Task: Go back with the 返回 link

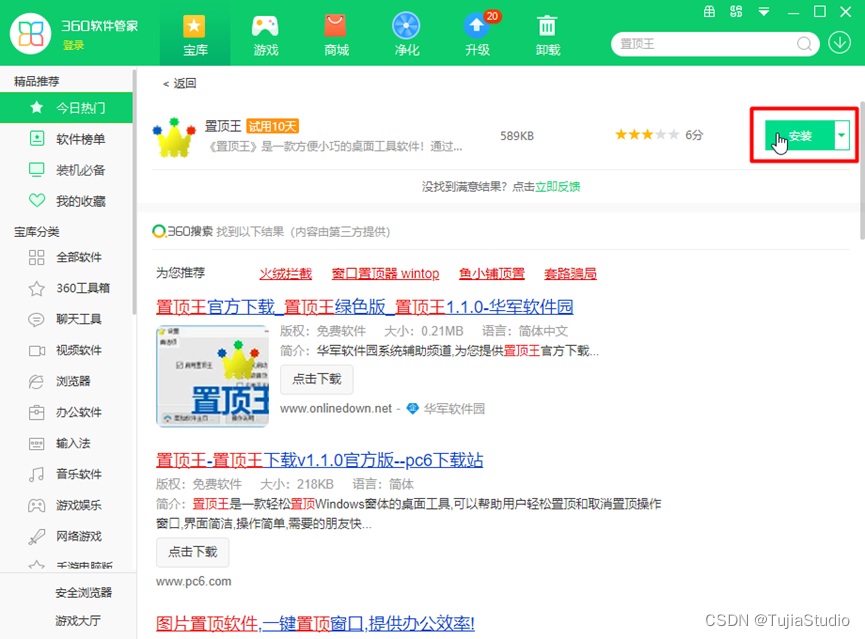Action: click(x=180, y=83)
